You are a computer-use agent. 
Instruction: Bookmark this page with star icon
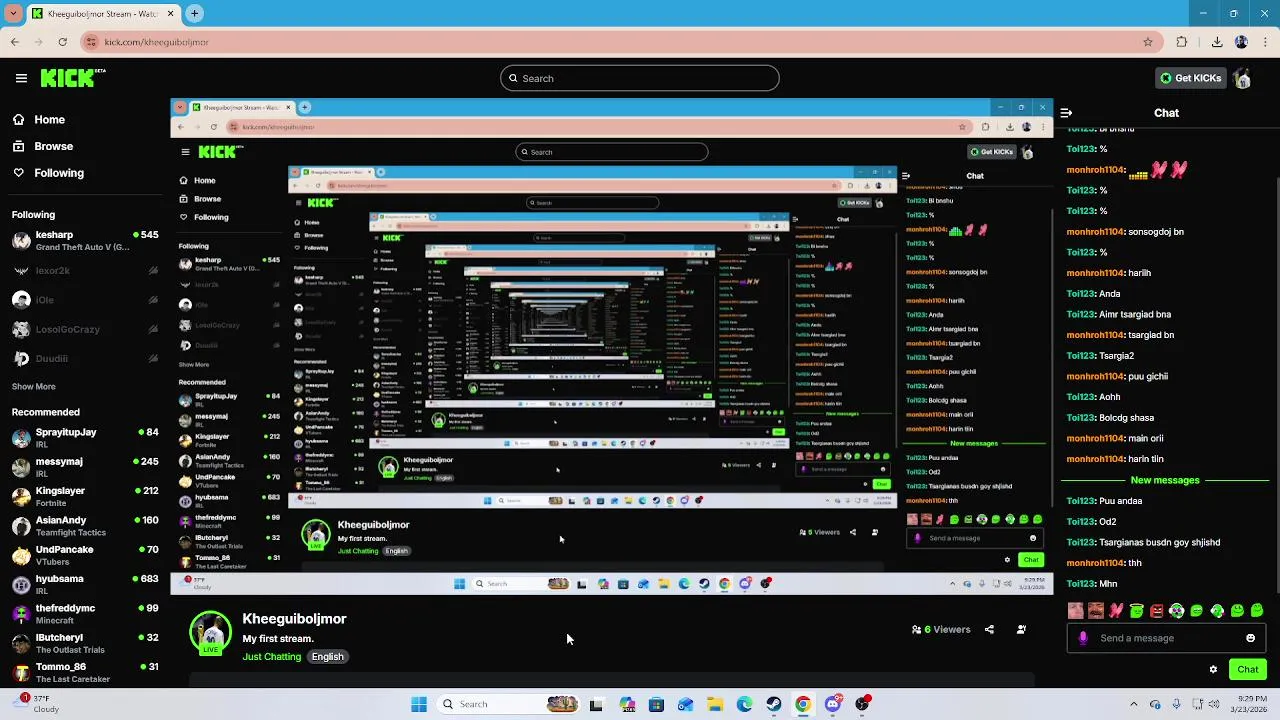click(1148, 42)
